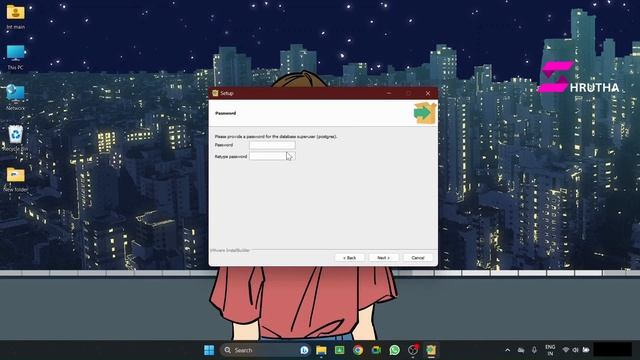Minimize the Setup window

389,93
